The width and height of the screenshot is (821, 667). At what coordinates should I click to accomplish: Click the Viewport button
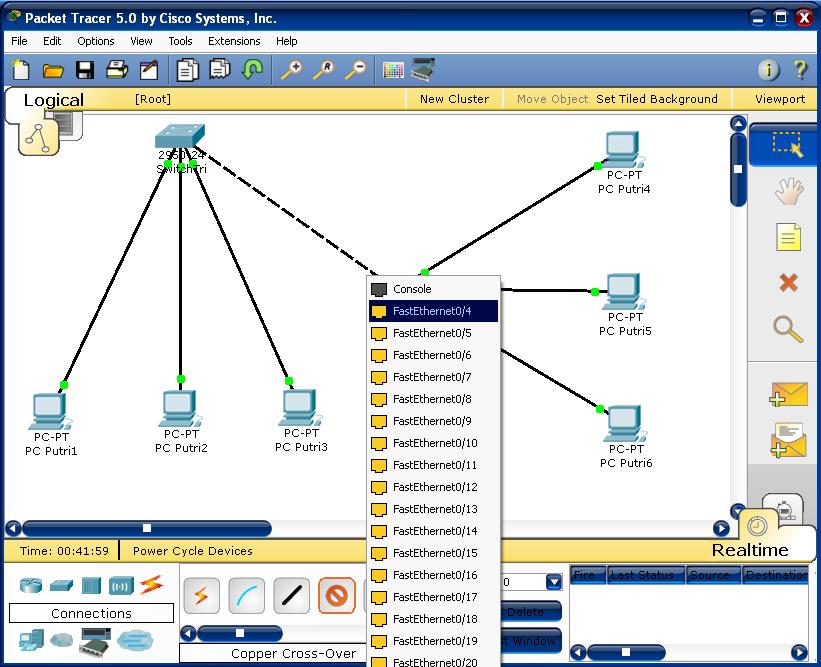(x=780, y=99)
